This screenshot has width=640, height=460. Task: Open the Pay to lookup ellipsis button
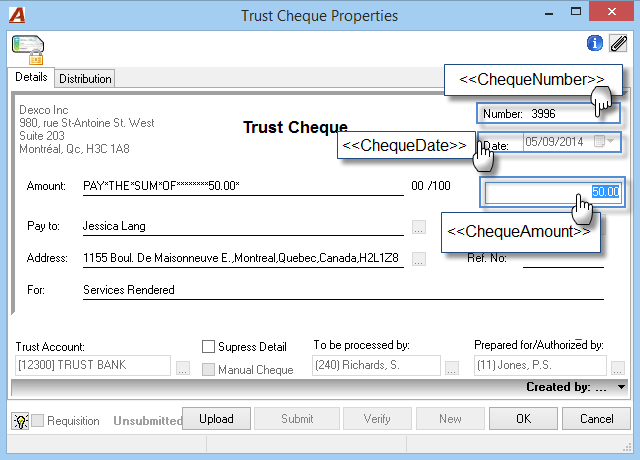point(418,227)
